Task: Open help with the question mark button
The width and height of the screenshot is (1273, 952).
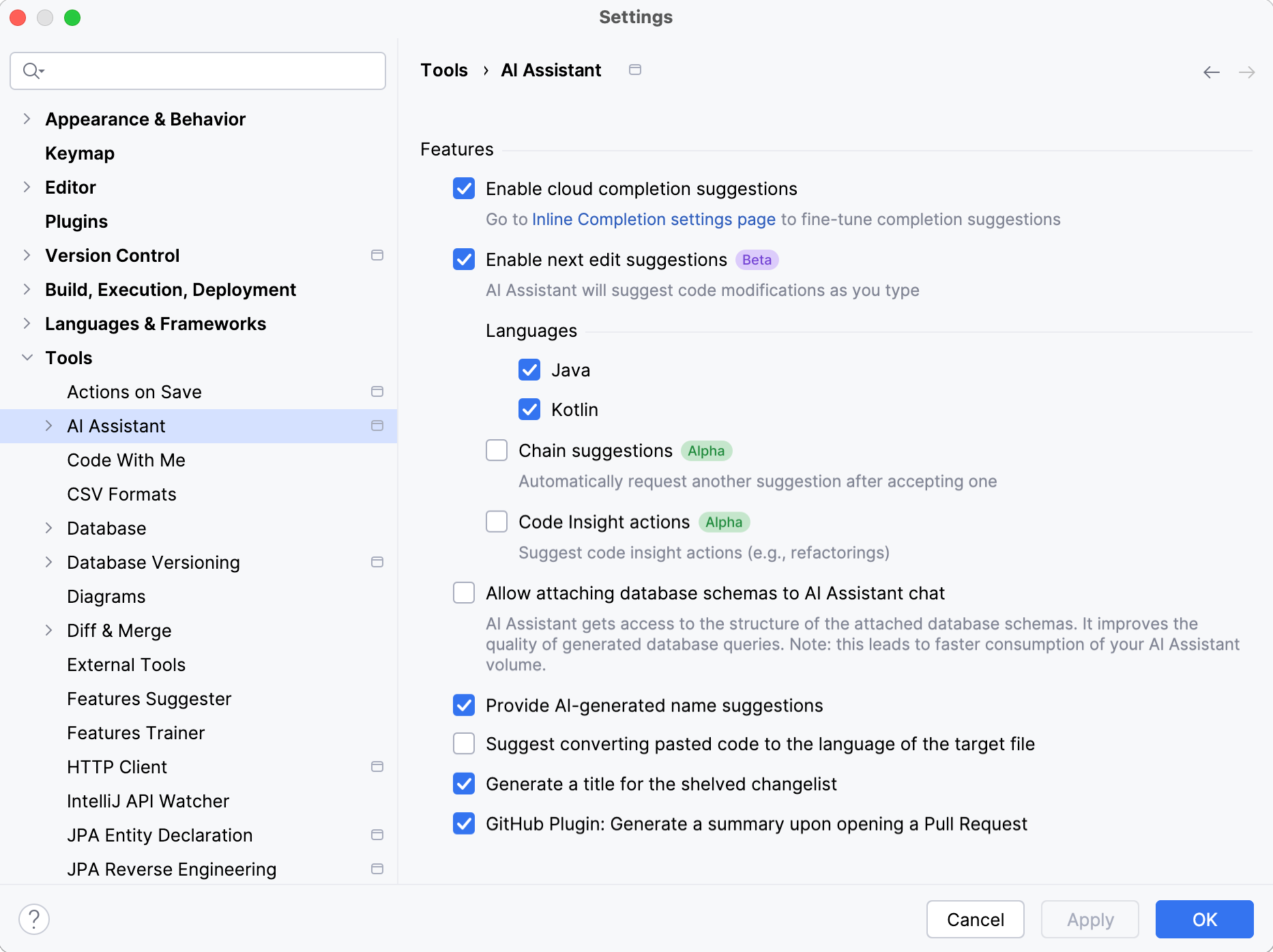Action: coord(34,919)
